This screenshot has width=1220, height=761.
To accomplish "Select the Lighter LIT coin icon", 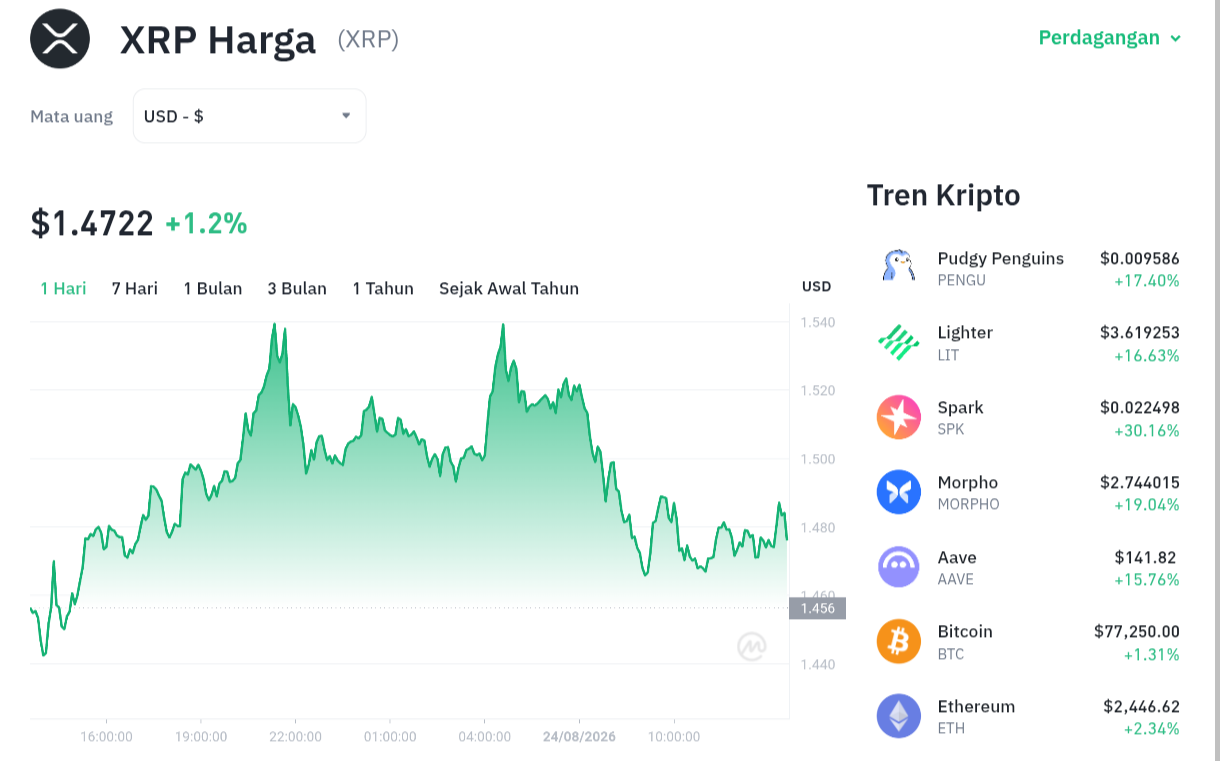I will (898, 343).
